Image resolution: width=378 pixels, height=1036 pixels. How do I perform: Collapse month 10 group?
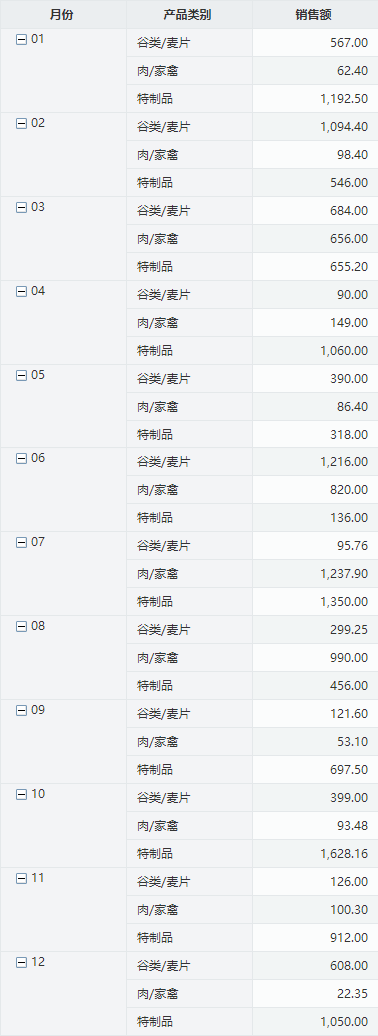pos(21,794)
